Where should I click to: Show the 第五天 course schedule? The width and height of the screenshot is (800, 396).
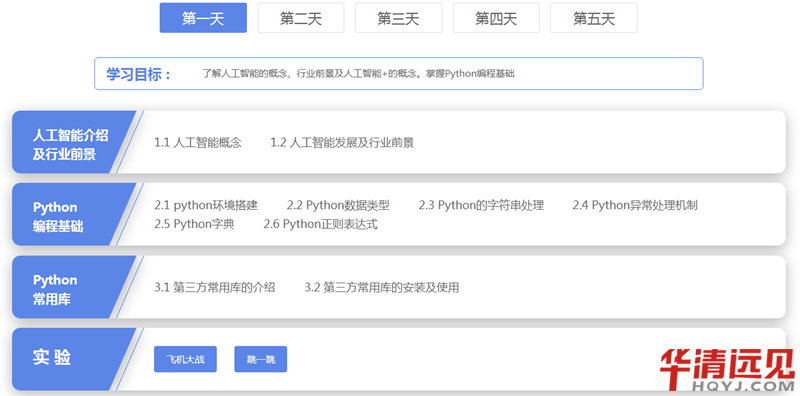[593, 18]
